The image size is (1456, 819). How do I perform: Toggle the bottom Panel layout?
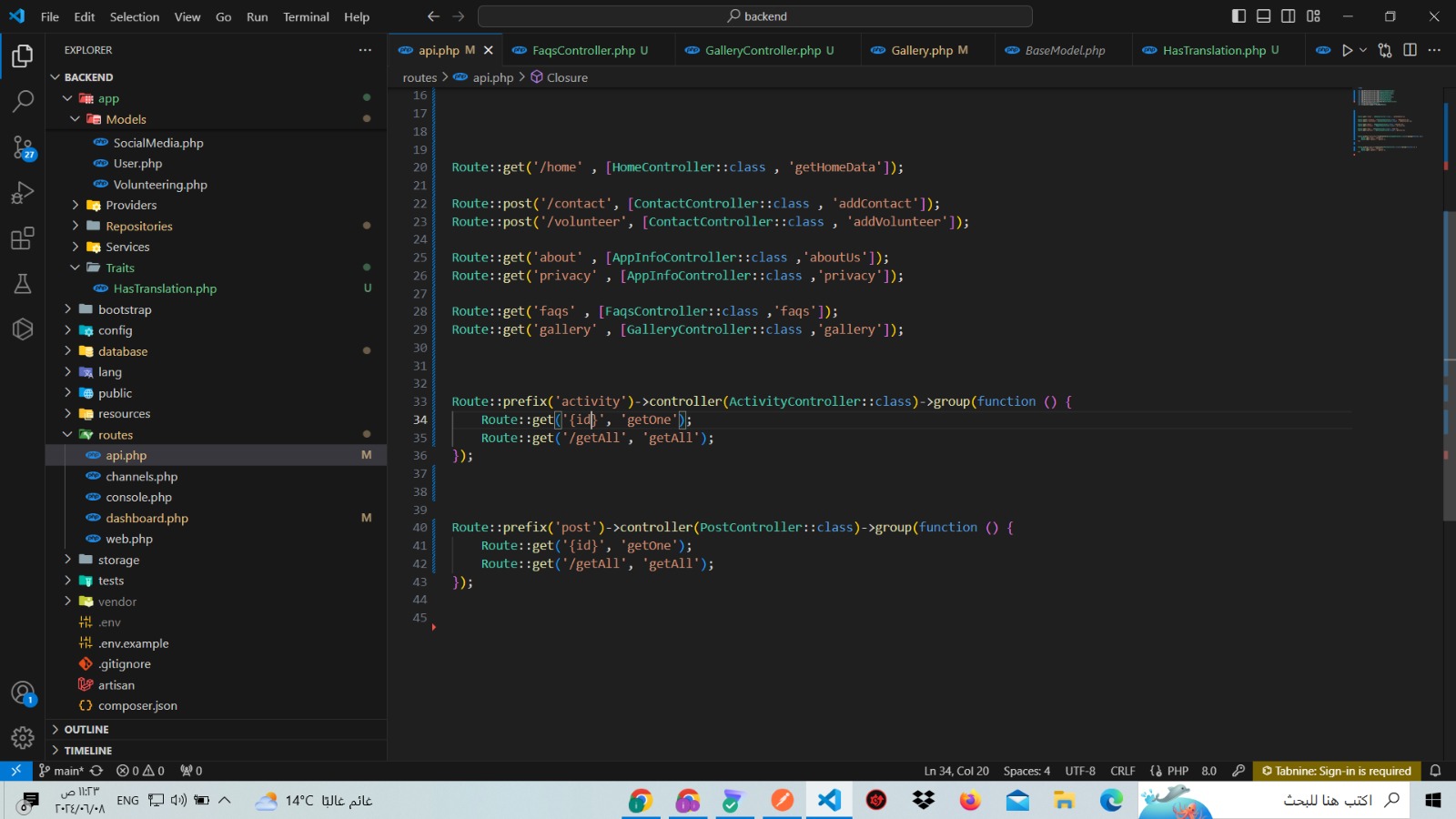(x=1264, y=16)
